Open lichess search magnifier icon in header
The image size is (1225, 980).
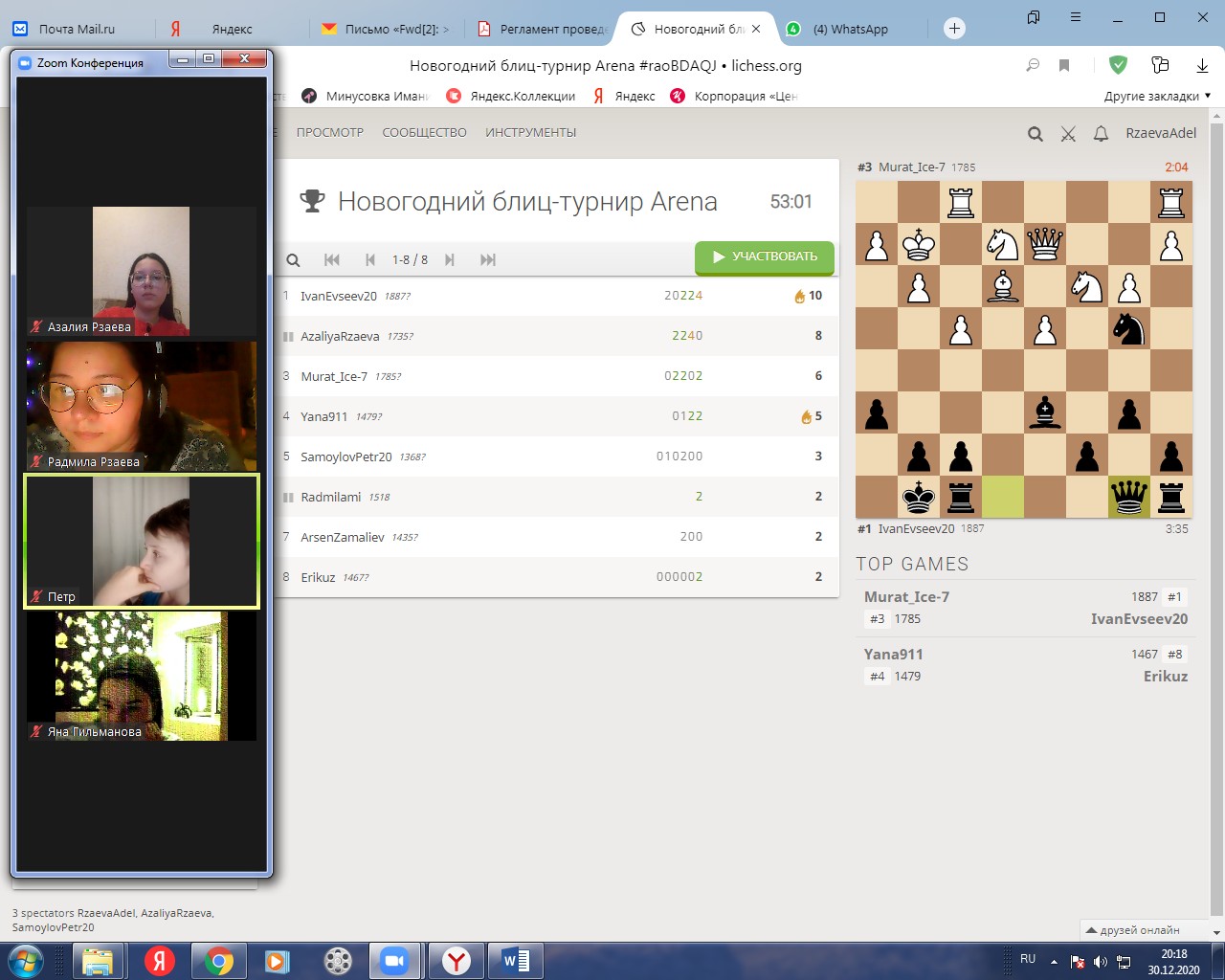[1035, 134]
